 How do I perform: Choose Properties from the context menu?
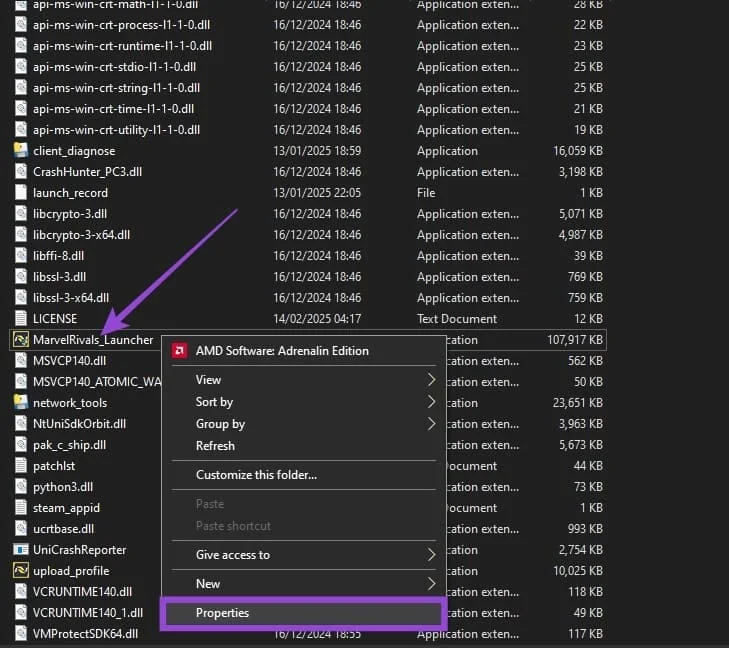[222, 613]
